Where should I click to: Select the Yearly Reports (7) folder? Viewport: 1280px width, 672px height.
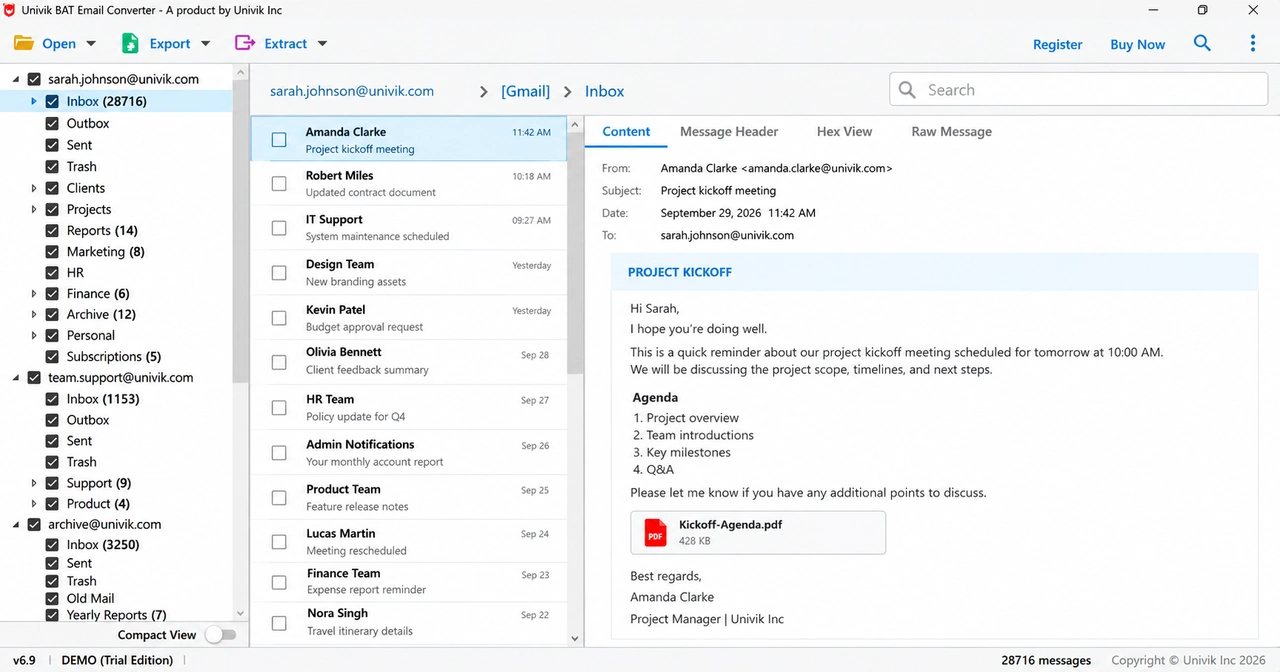116,615
